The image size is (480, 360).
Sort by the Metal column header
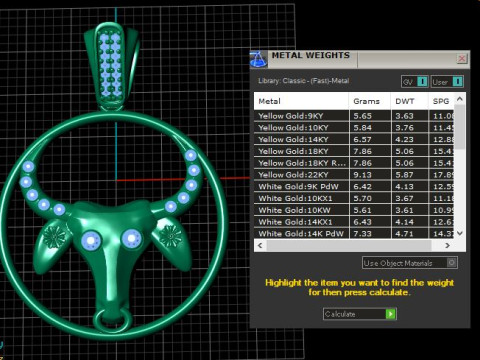[x=301, y=101]
